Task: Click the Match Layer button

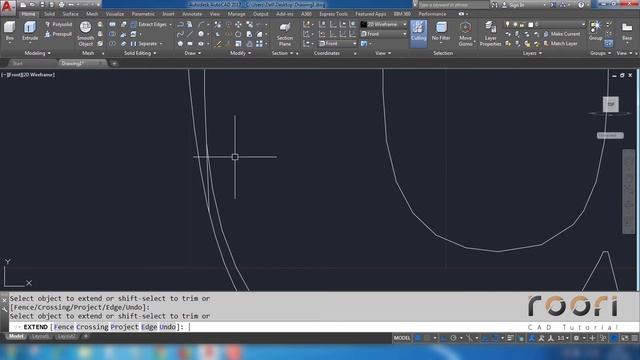Action: click(560, 44)
